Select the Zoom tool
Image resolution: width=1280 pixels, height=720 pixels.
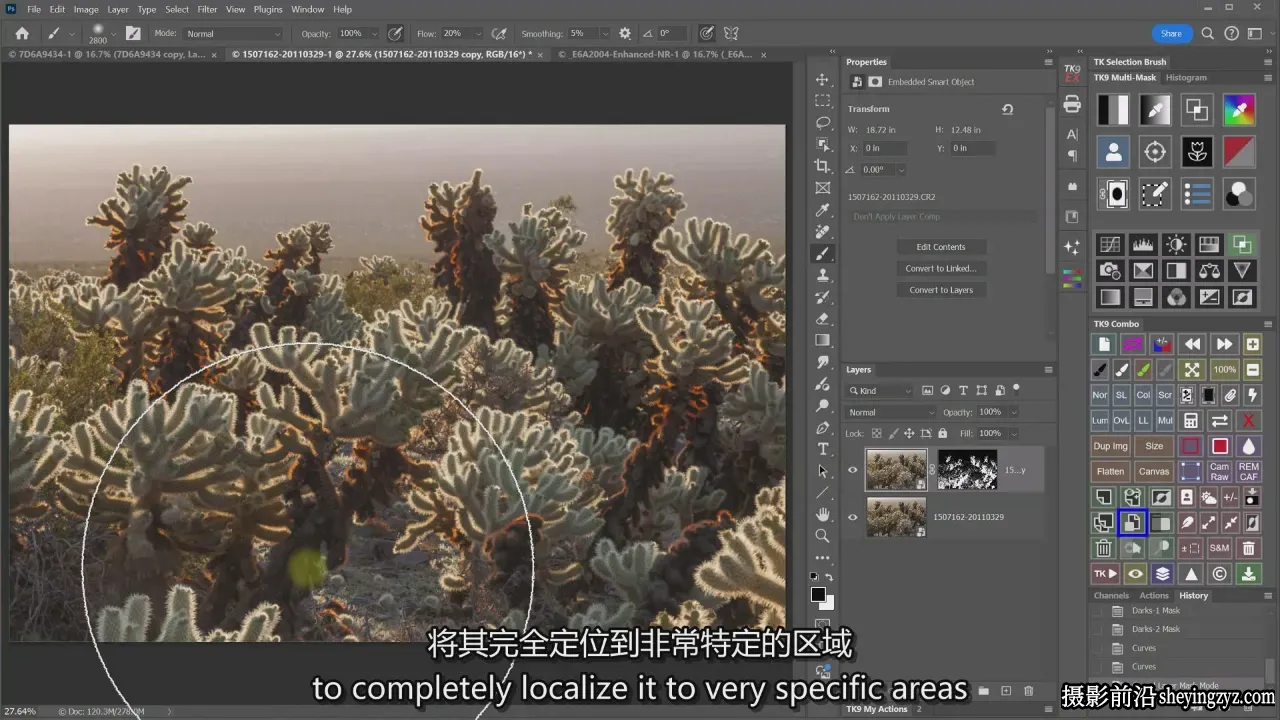pyautogui.click(x=823, y=536)
